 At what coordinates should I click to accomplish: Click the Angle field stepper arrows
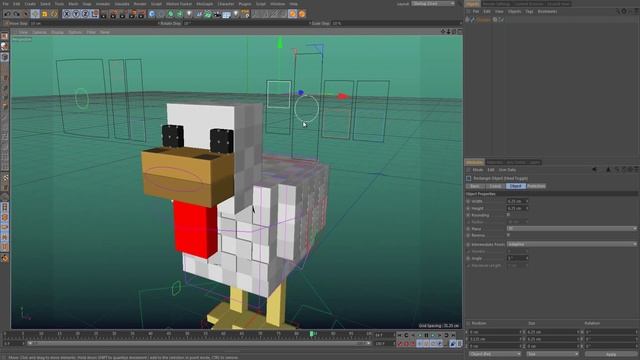[527, 258]
